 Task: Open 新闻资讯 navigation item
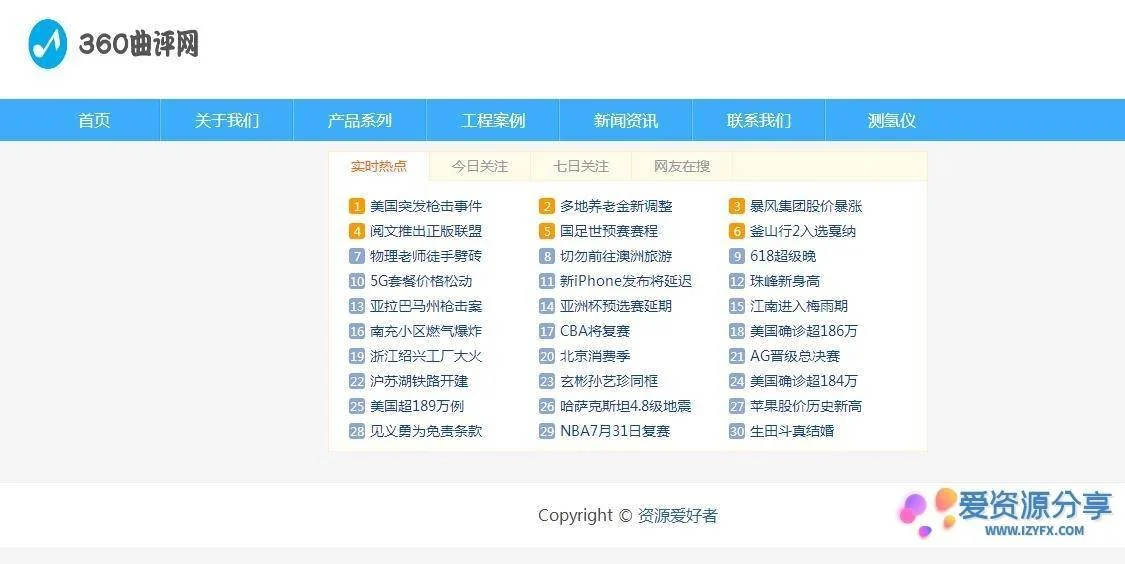tap(626, 121)
